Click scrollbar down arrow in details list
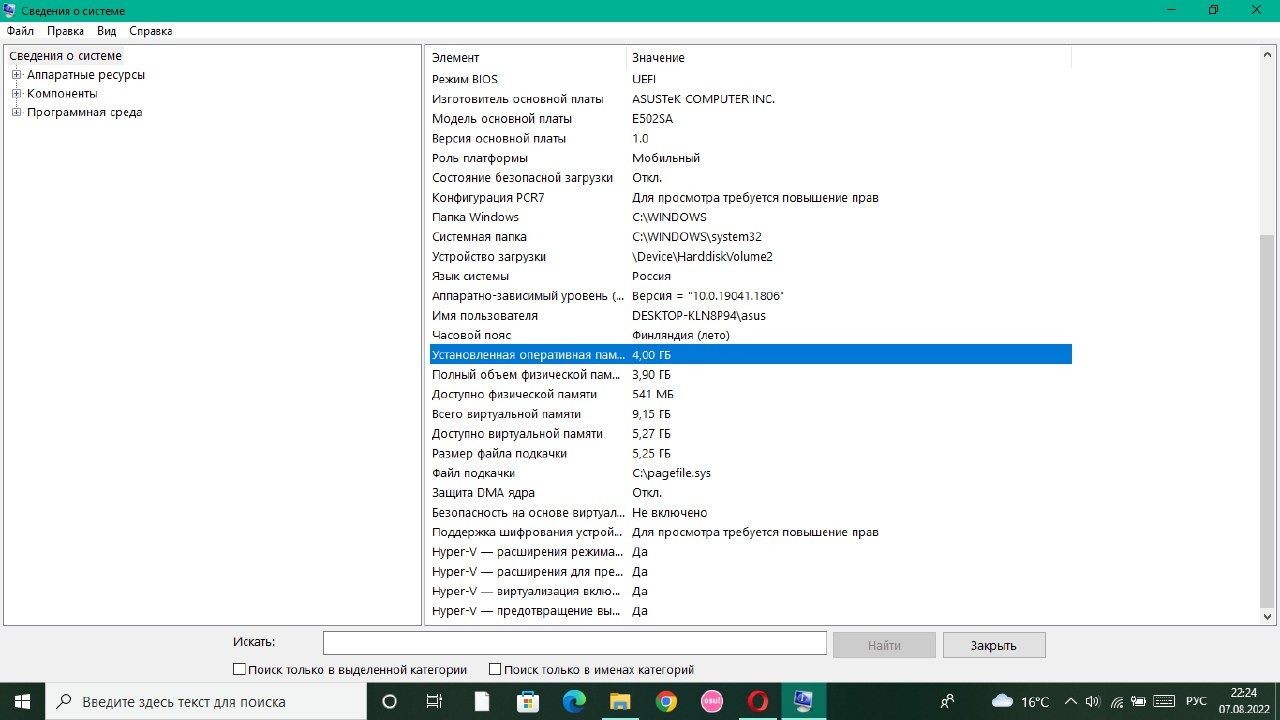This screenshot has width=1280, height=720. (x=1267, y=617)
